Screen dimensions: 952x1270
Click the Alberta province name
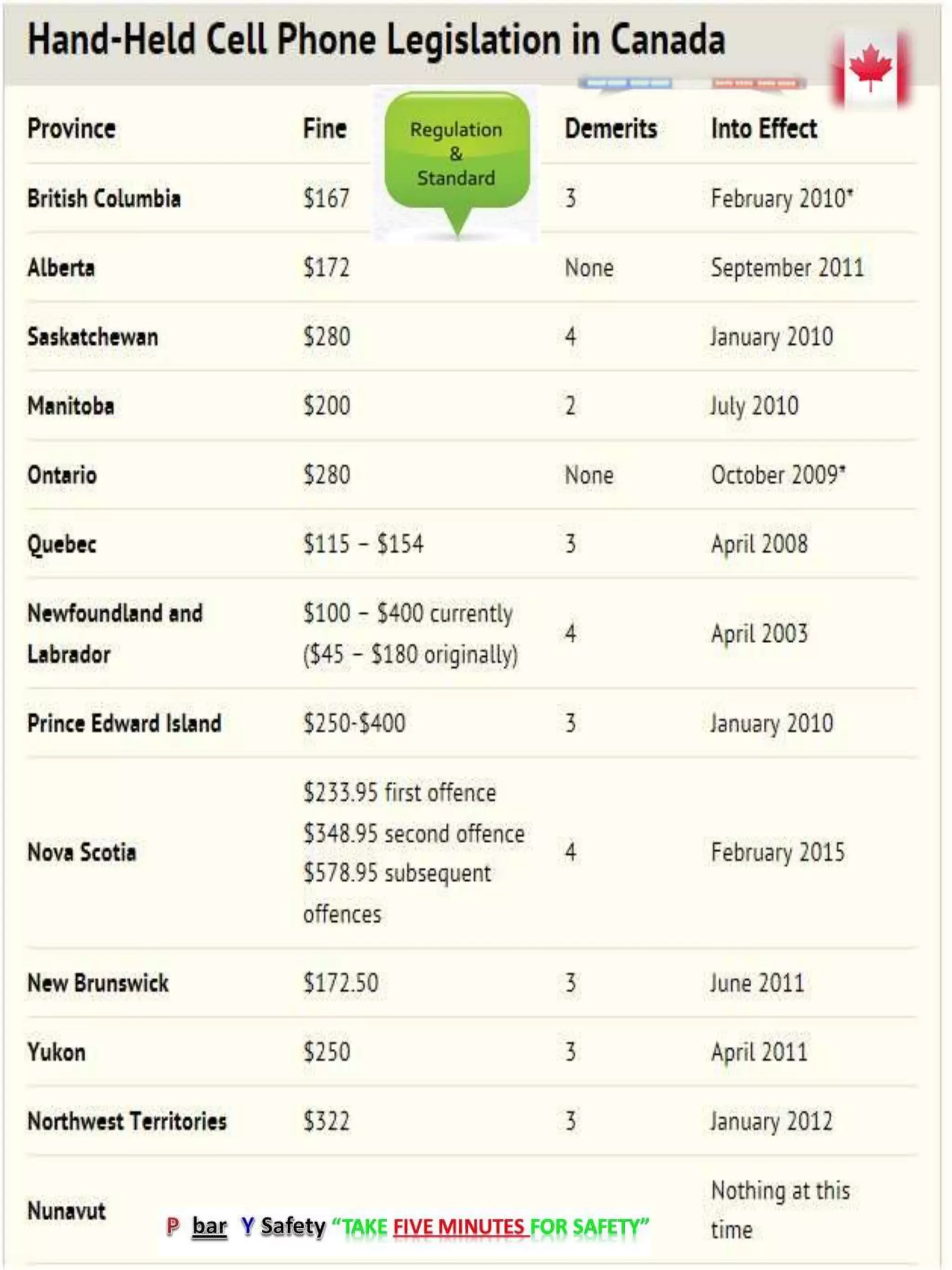click(x=61, y=267)
